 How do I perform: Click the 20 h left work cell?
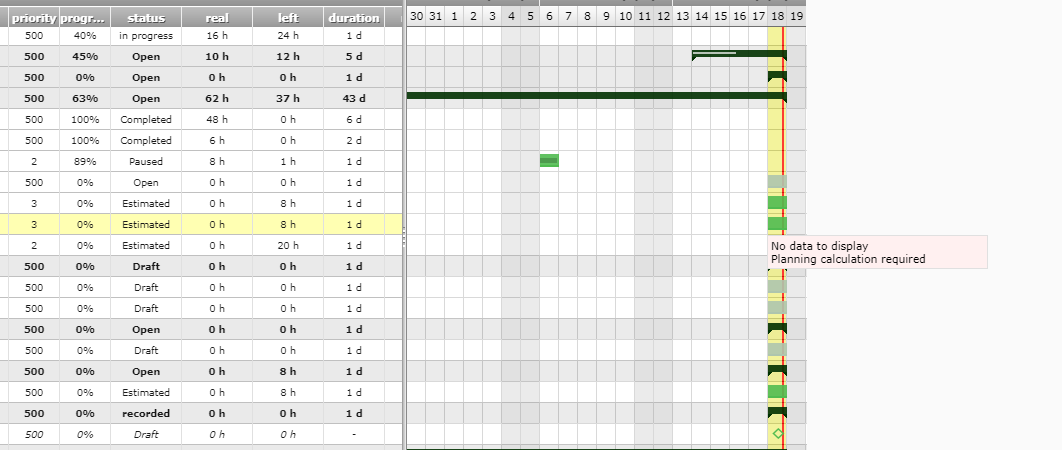(288, 245)
